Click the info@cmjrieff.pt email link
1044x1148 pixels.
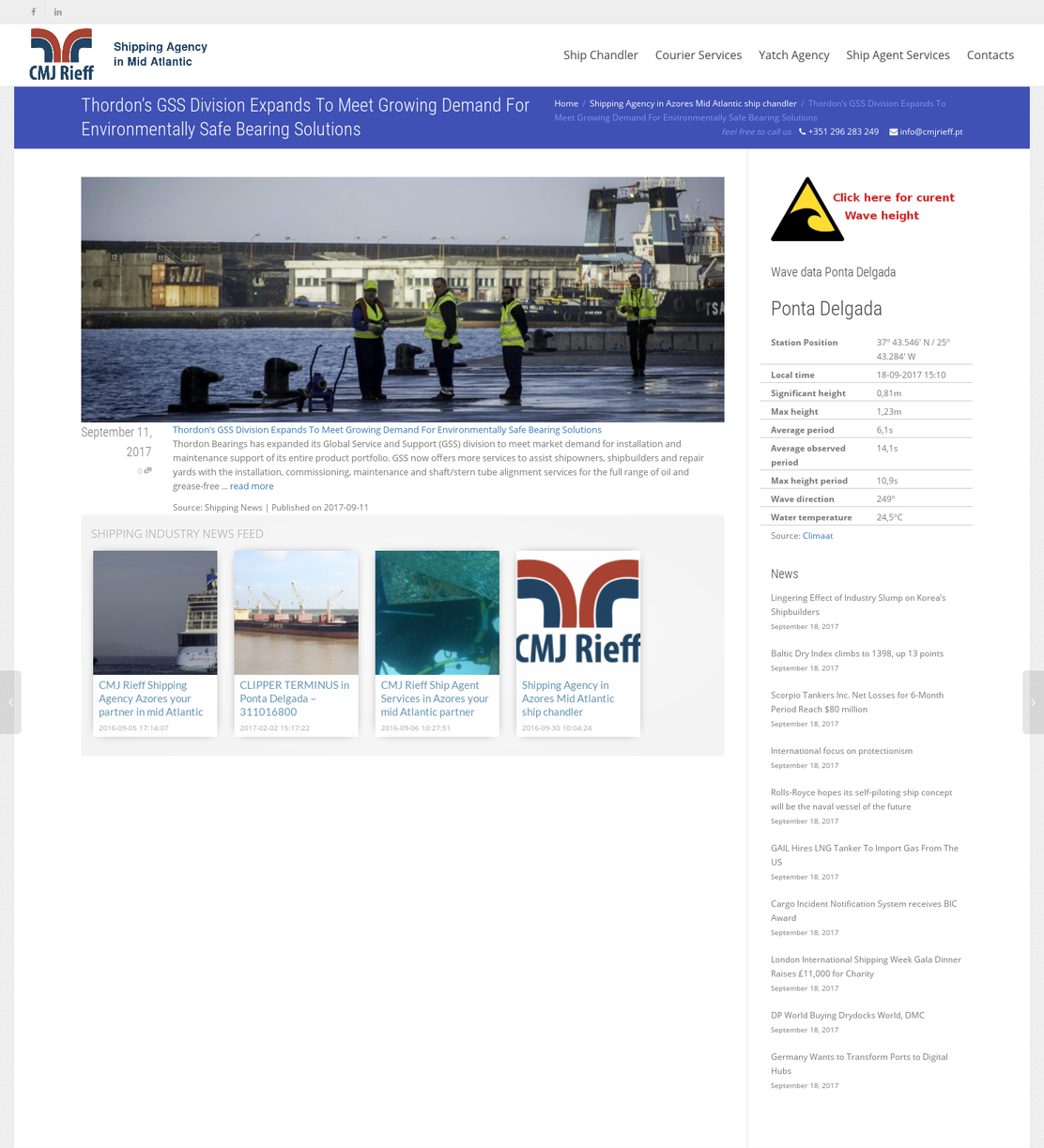(931, 131)
